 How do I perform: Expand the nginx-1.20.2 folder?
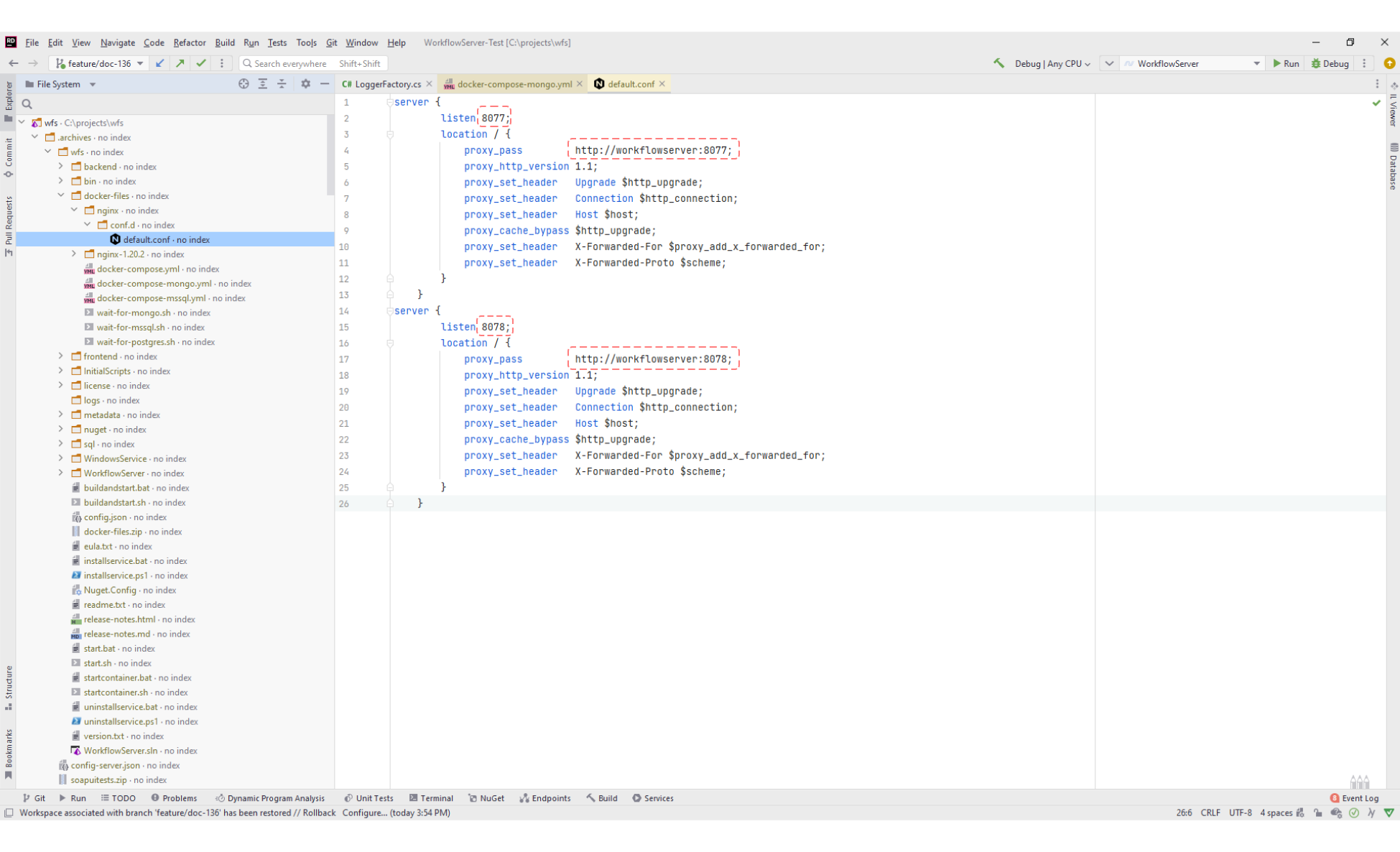[x=74, y=254]
